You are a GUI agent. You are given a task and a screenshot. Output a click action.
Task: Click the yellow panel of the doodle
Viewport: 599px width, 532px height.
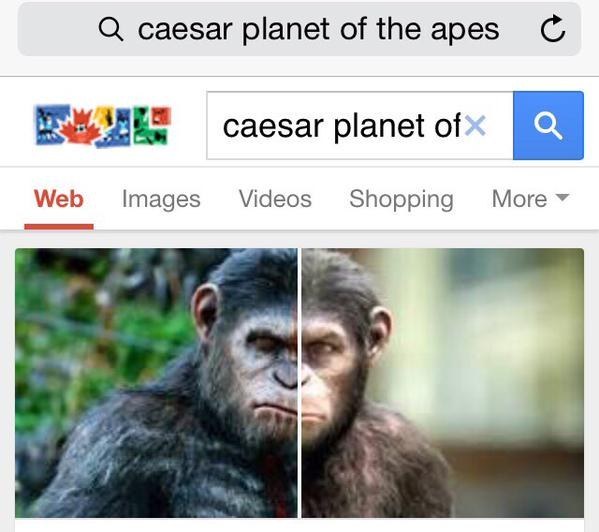click(x=104, y=116)
